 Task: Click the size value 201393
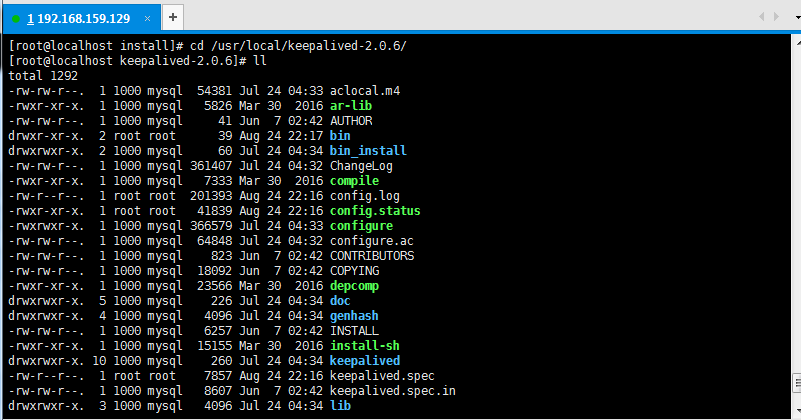click(x=211, y=196)
